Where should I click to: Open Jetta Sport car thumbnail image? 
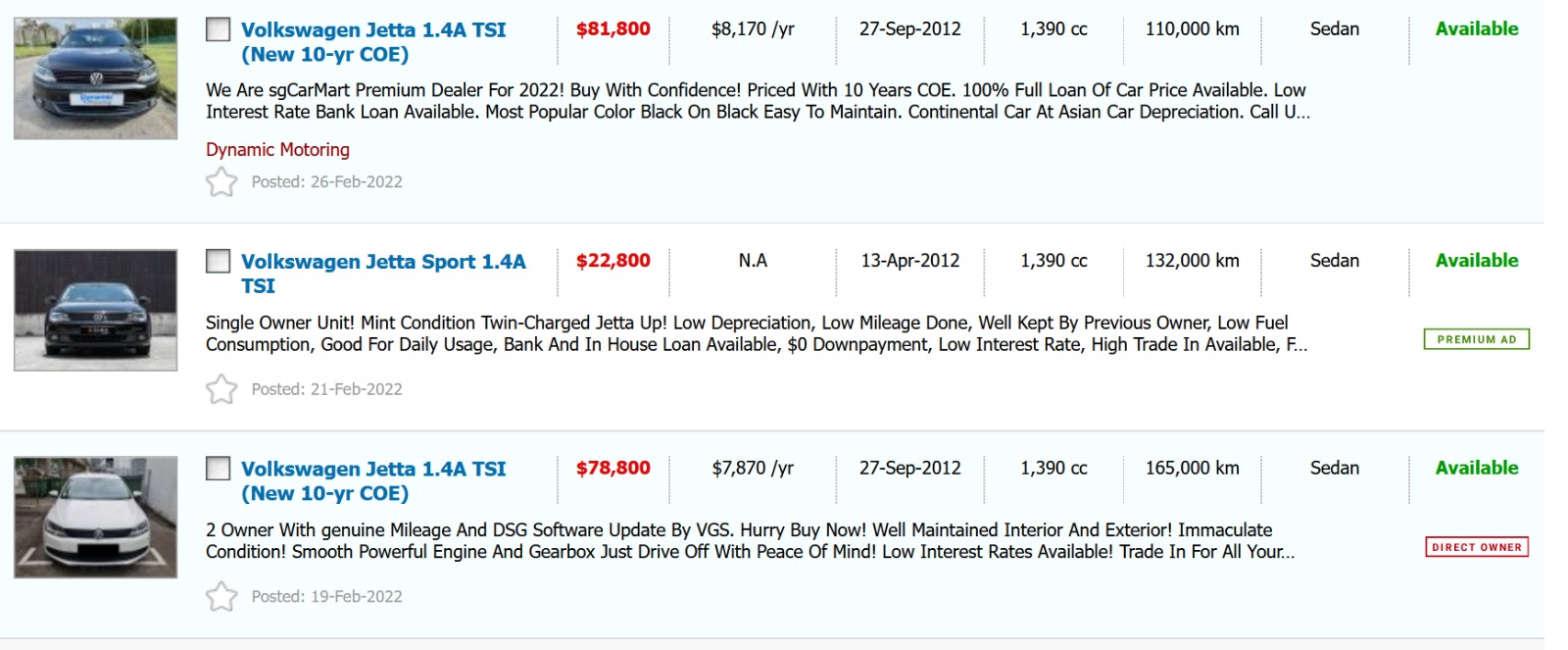point(95,310)
